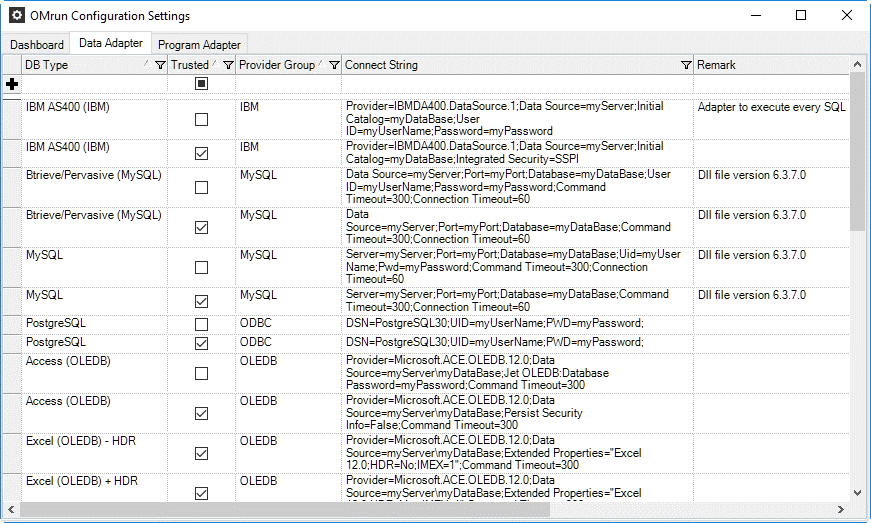Maximize the OMrun Configuration Settings window
Screen dimensions: 871x523
801,16
